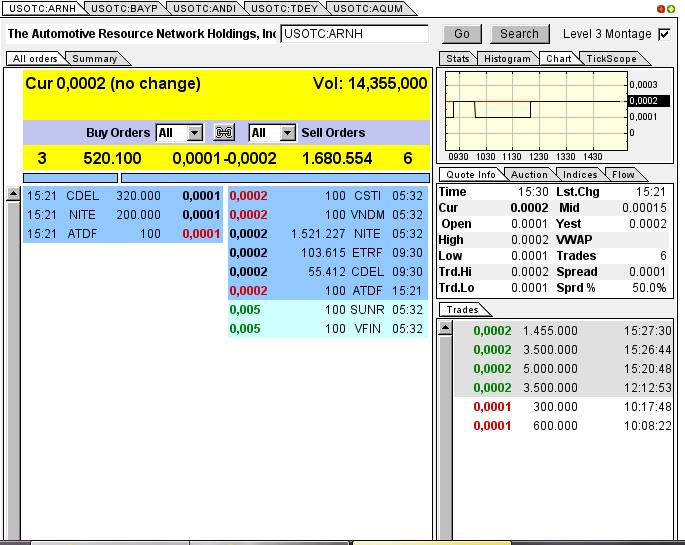Open the Flow tab
Image resolution: width=685 pixels, height=545 pixels.
[x=622, y=175]
